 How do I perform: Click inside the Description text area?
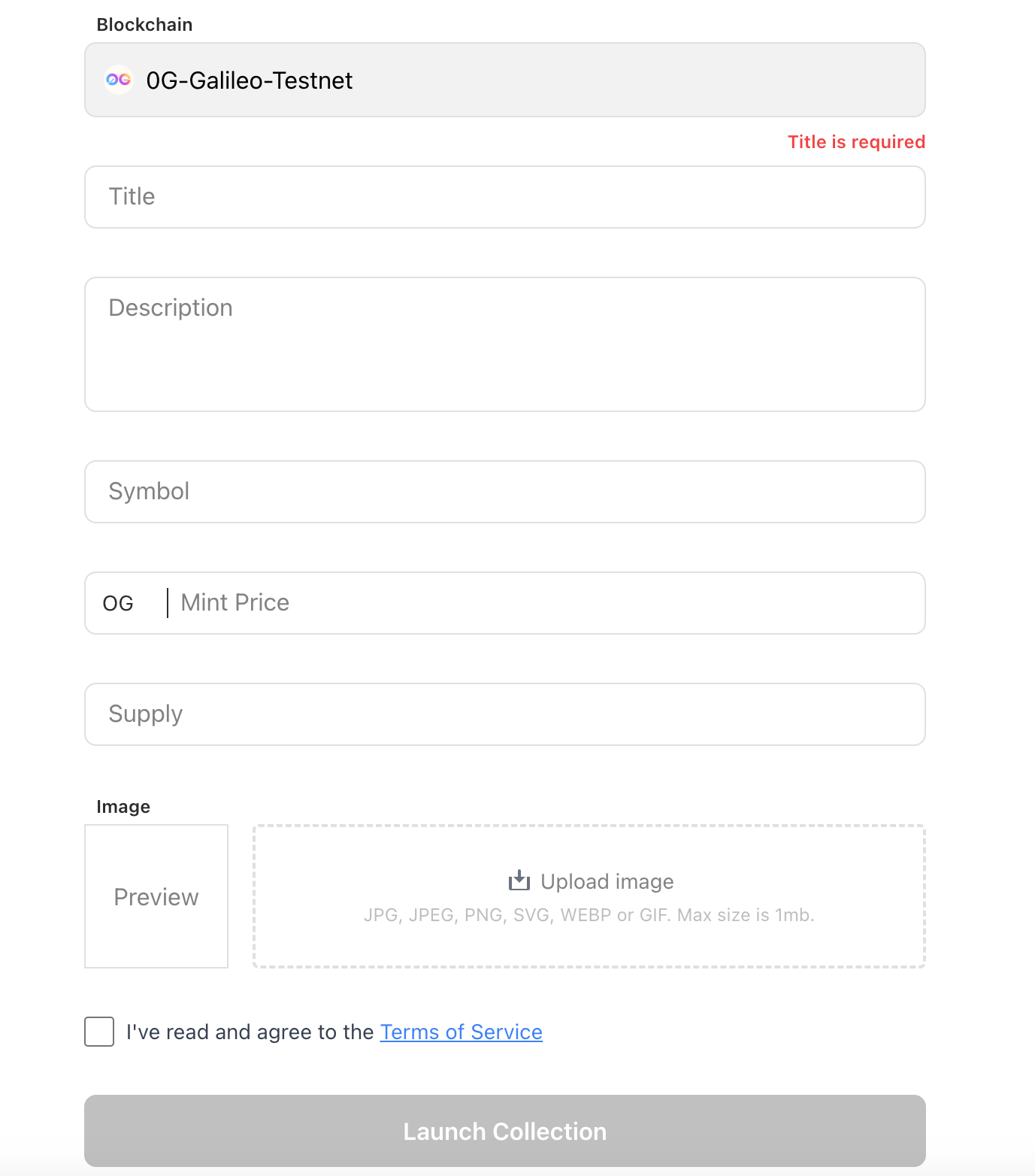click(x=505, y=344)
